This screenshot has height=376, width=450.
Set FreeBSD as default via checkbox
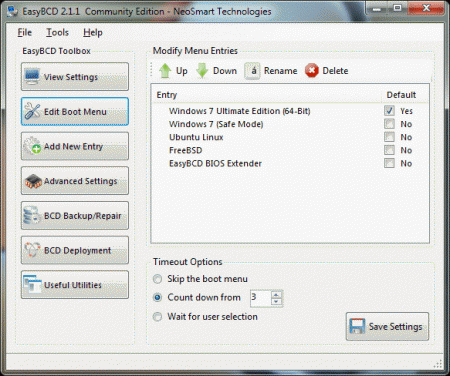[x=389, y=150]
